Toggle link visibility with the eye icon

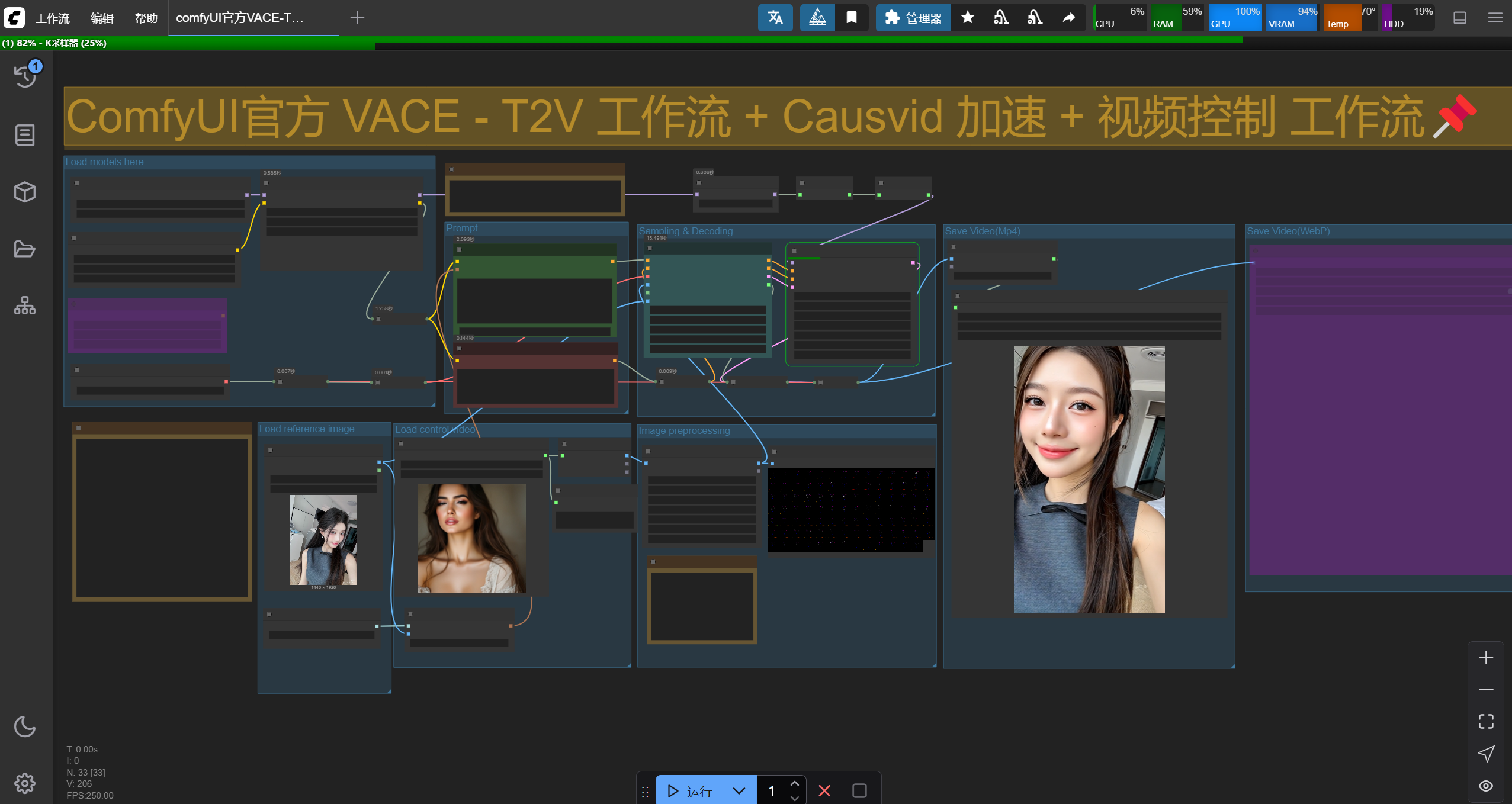coord(1486,786)
